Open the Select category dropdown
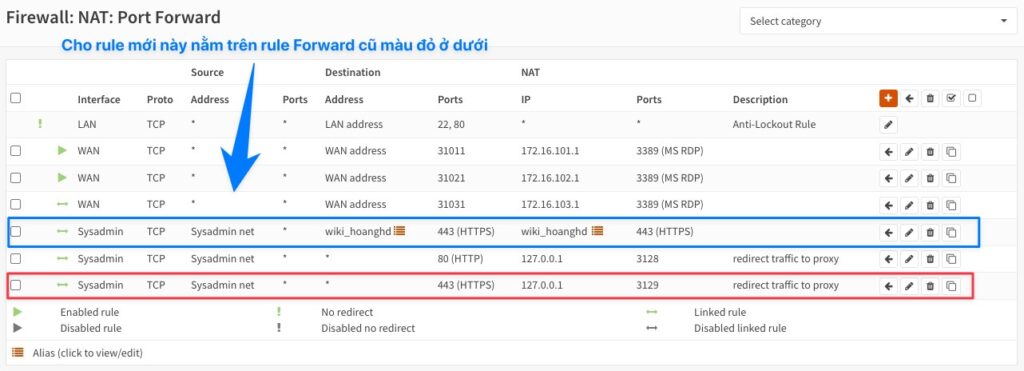This screenshot has width=1024, height=371. click(x=878, y=22)
